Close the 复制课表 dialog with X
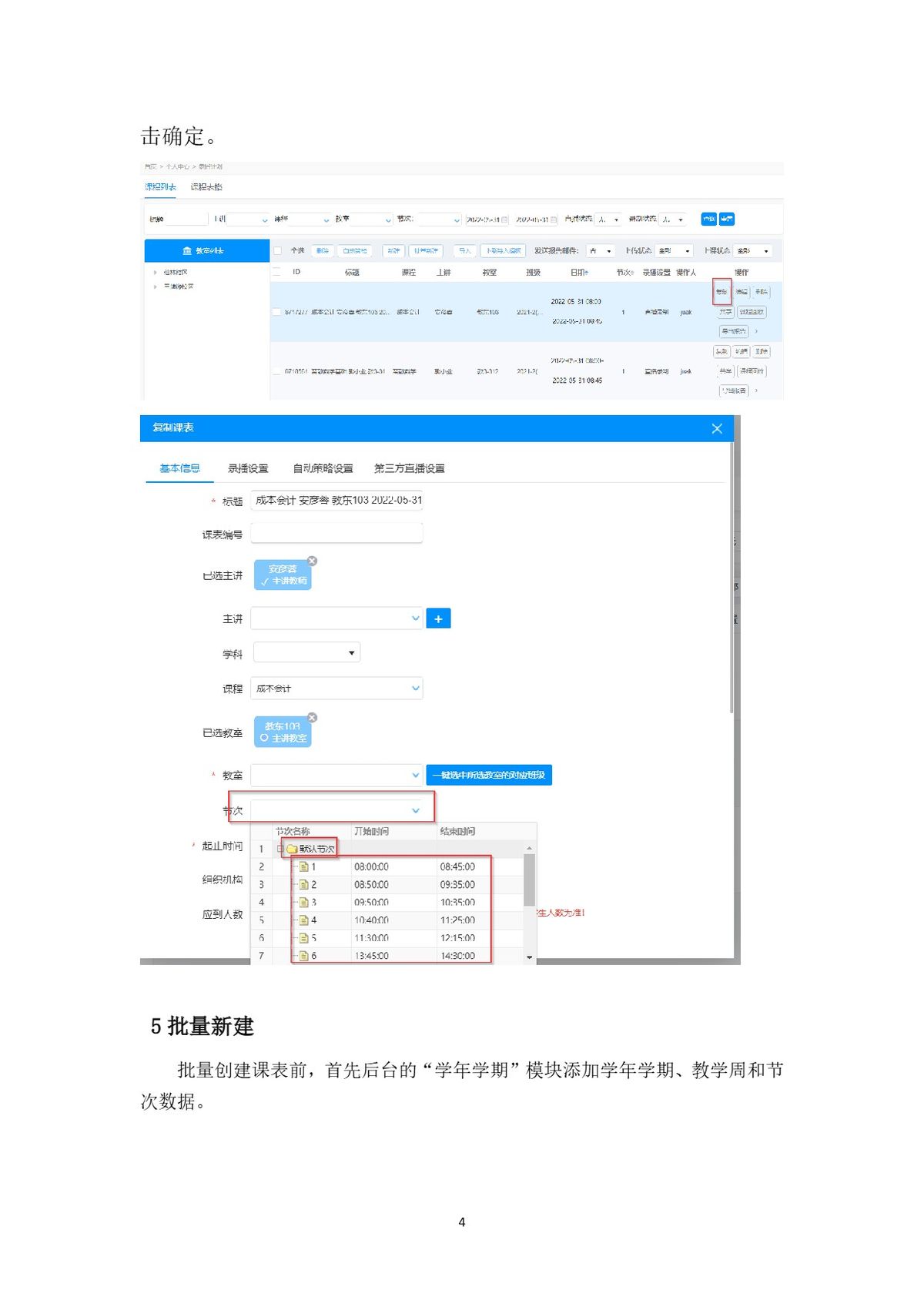 tap(717, 429)
